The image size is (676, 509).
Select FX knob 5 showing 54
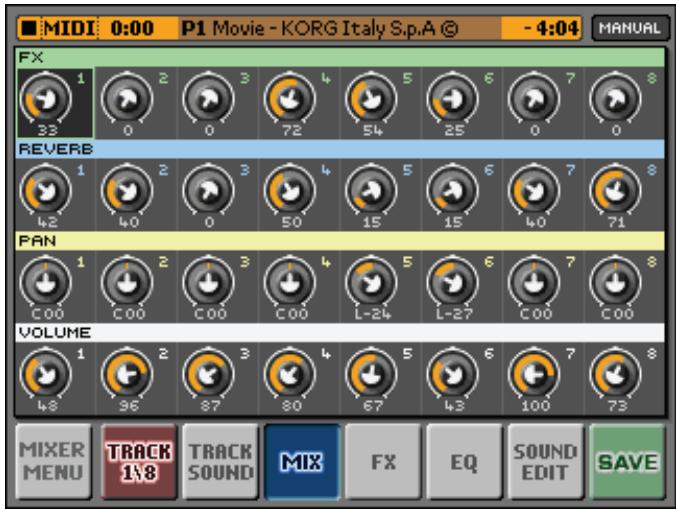[372, 99]
